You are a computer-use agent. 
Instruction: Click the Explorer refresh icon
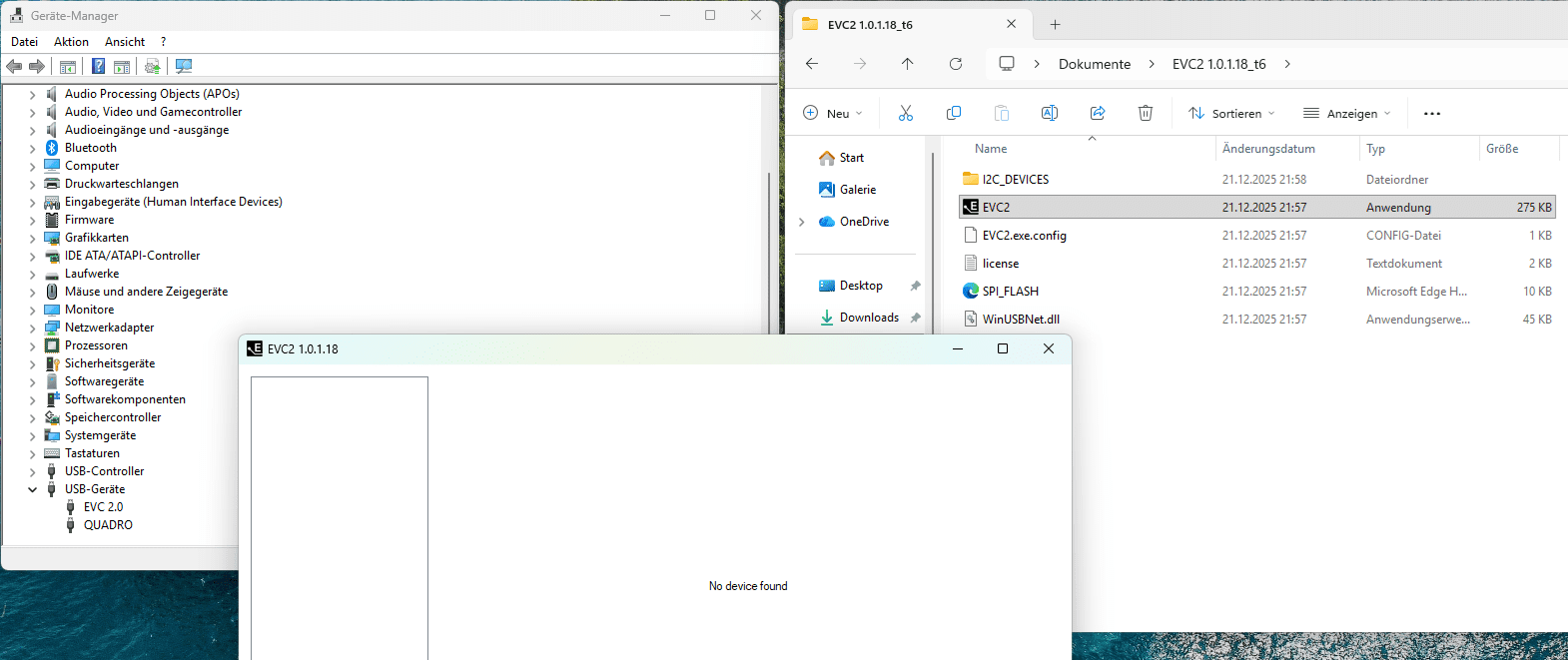tap(956, 64)
